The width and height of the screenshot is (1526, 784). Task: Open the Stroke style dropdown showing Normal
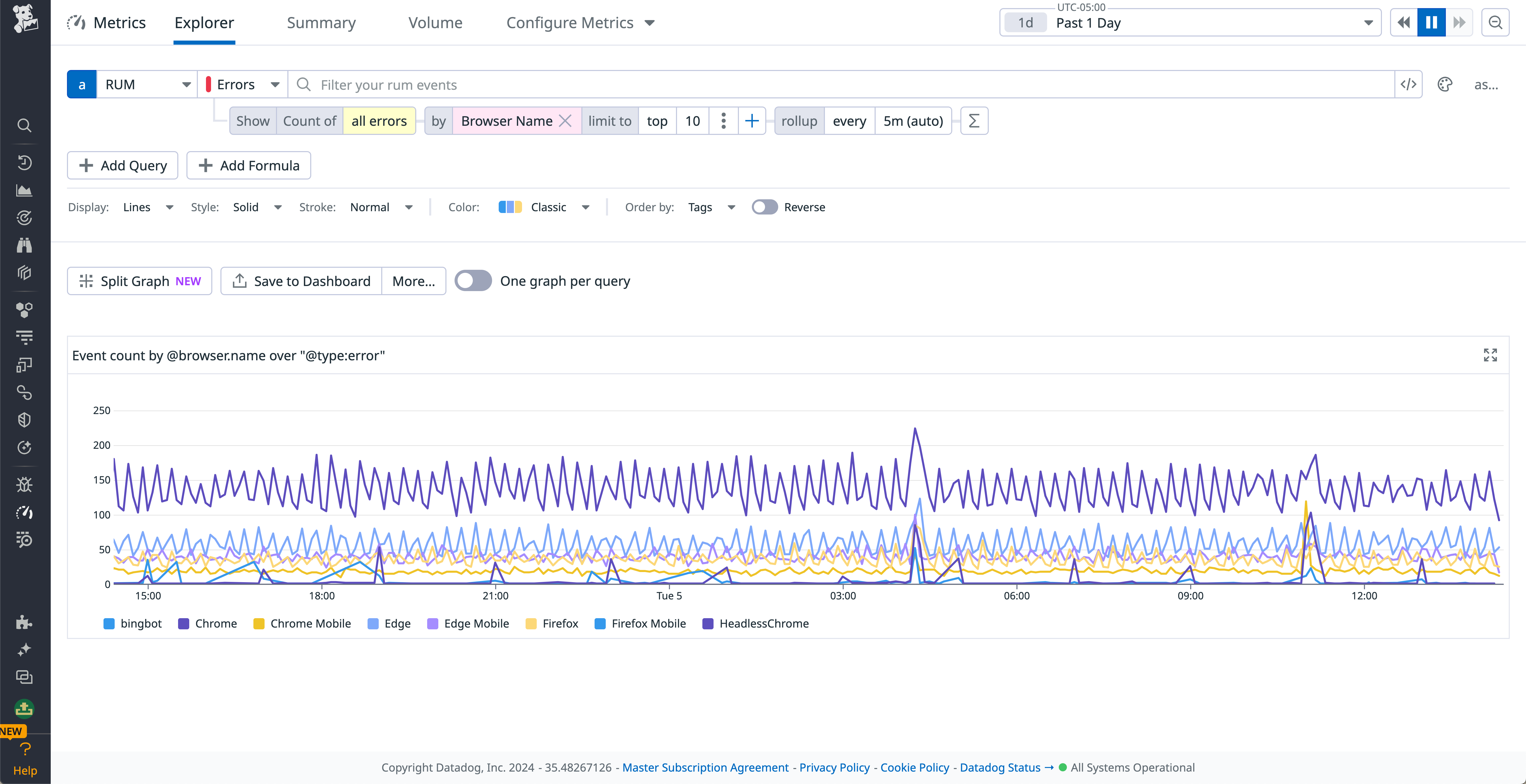[382, 207]
